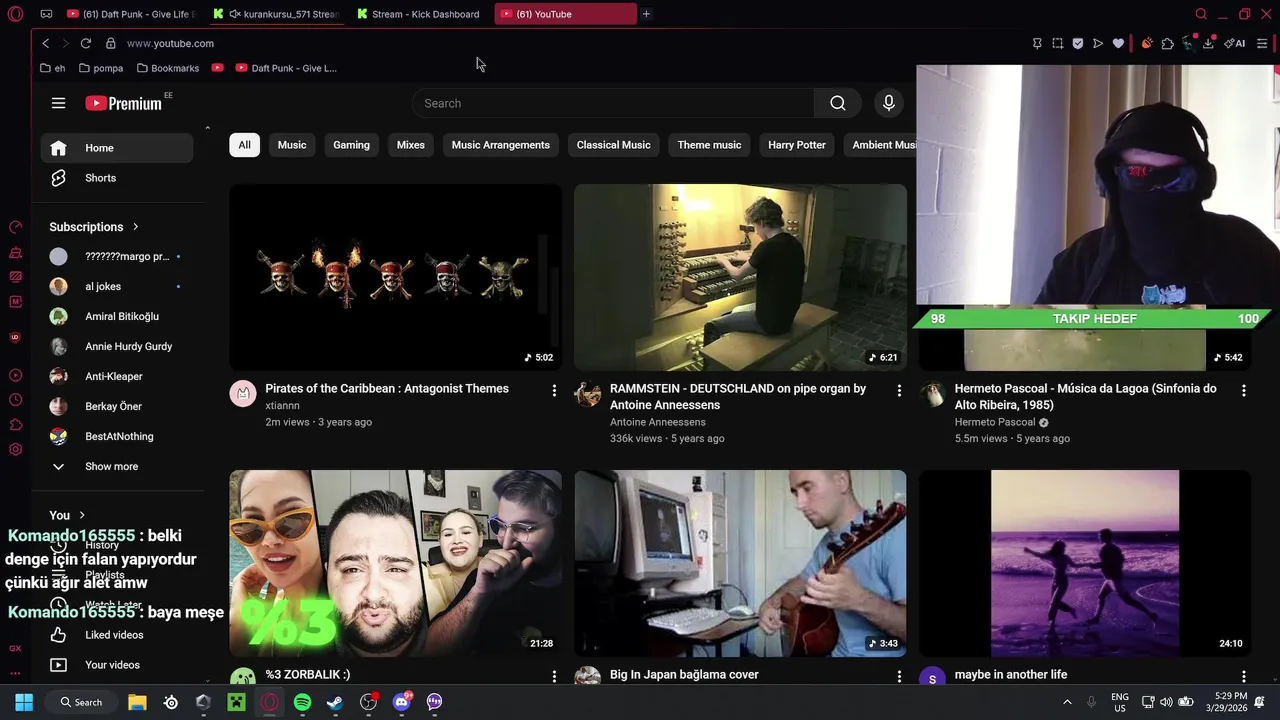Toggle the taskbar volume speaker icon

tap(1166, 702)
